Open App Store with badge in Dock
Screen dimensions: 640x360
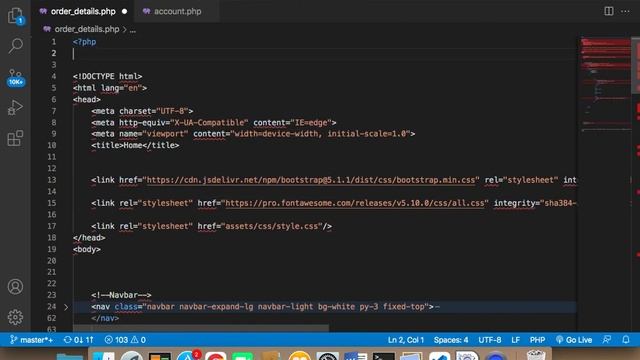click(188, 356)
